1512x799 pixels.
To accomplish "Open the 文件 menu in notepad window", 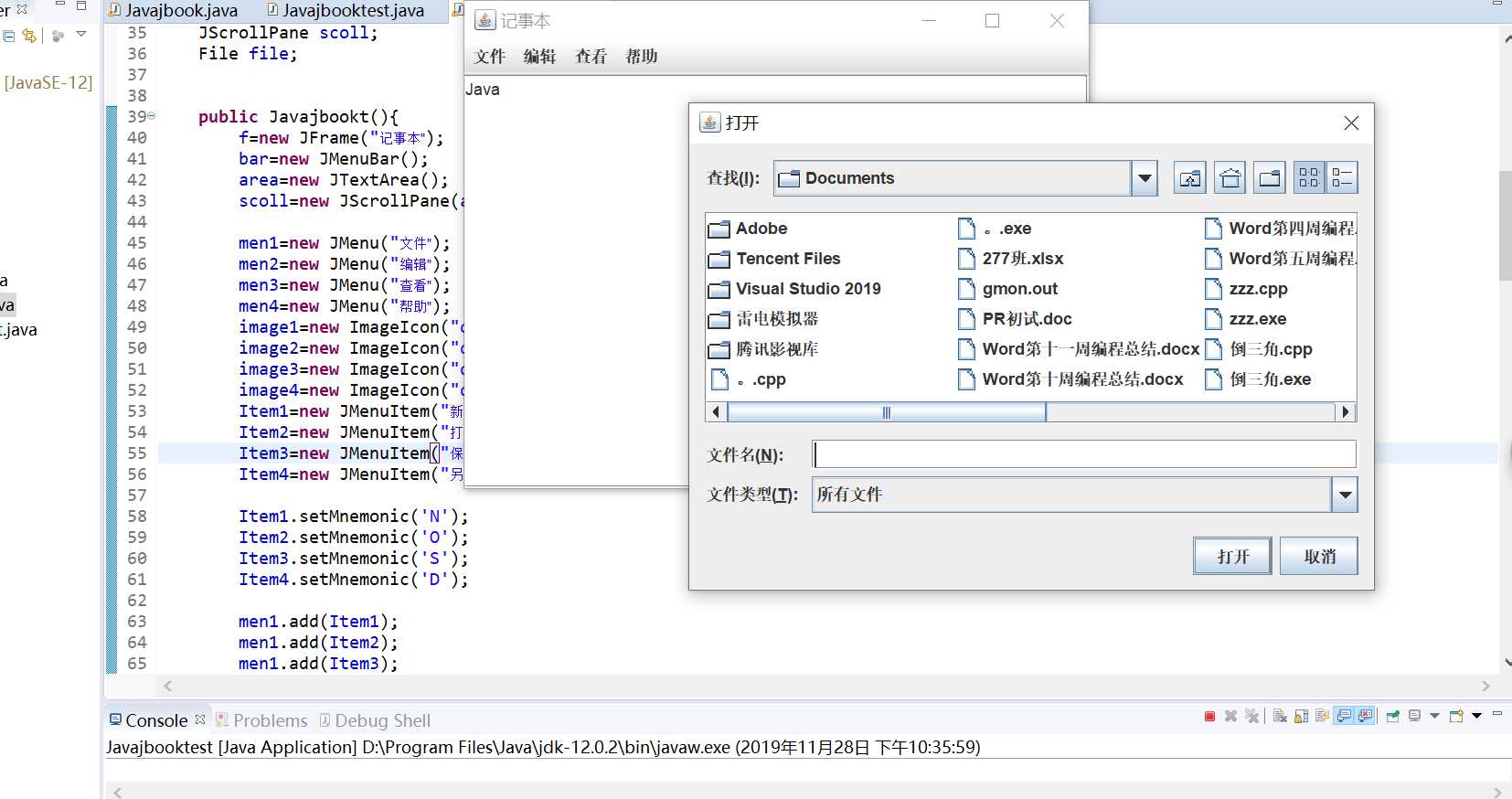I will point(490,57).
